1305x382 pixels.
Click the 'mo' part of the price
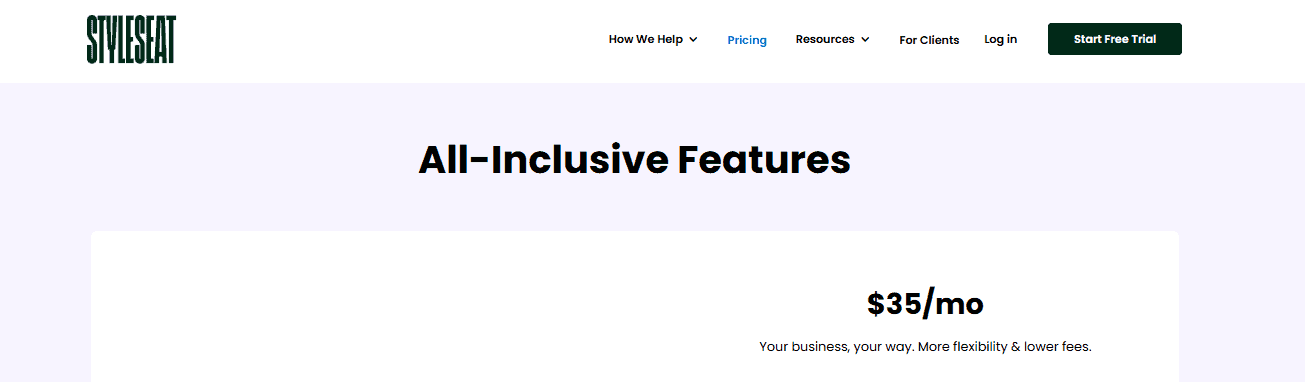coord(958,304)
